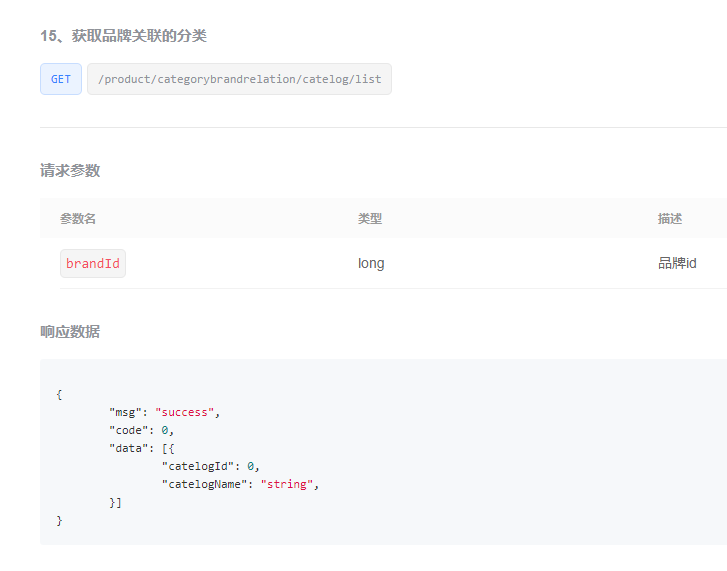
Task: Click the '品牌id' description cell
Action: pyautogui.click(x=677, y=263)
